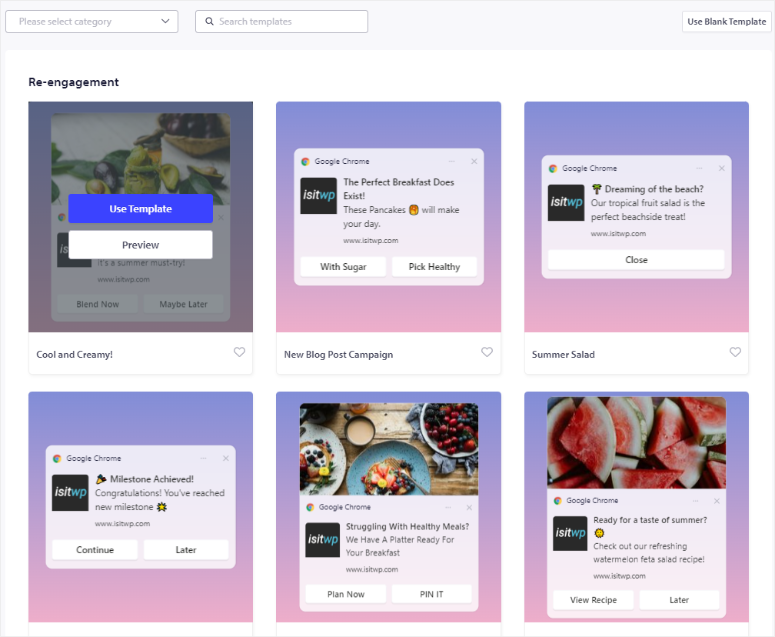Click 'Milestone Achieved!' heading text
Viewport: 775px width, 637px height.
click(152, 479)
